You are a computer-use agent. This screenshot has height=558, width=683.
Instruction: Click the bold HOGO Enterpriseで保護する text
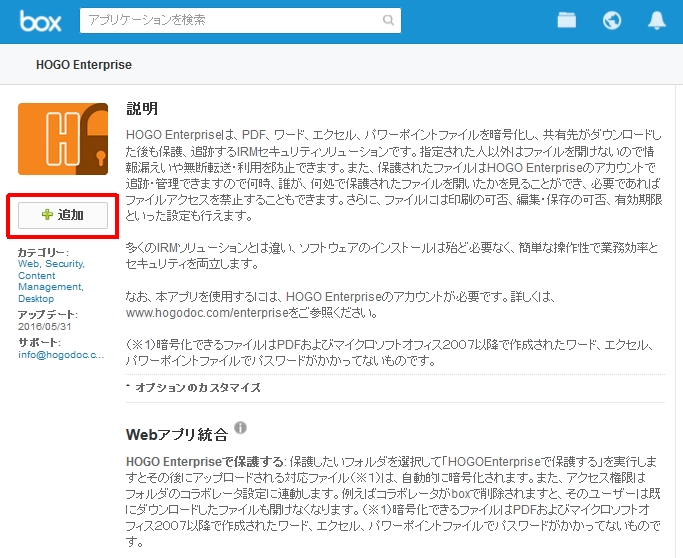tap(205, 461)
